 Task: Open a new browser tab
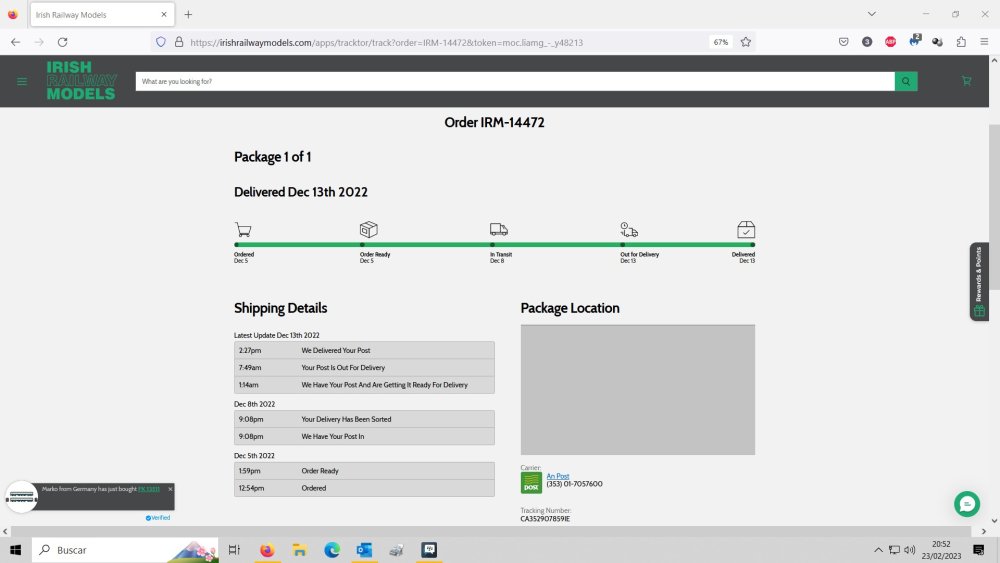188,15
